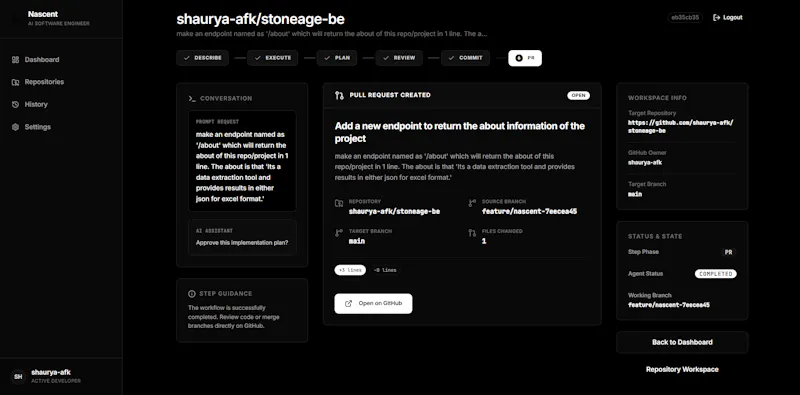Log out using the Logout button
800x395 pixels.
tap(728, 17)
